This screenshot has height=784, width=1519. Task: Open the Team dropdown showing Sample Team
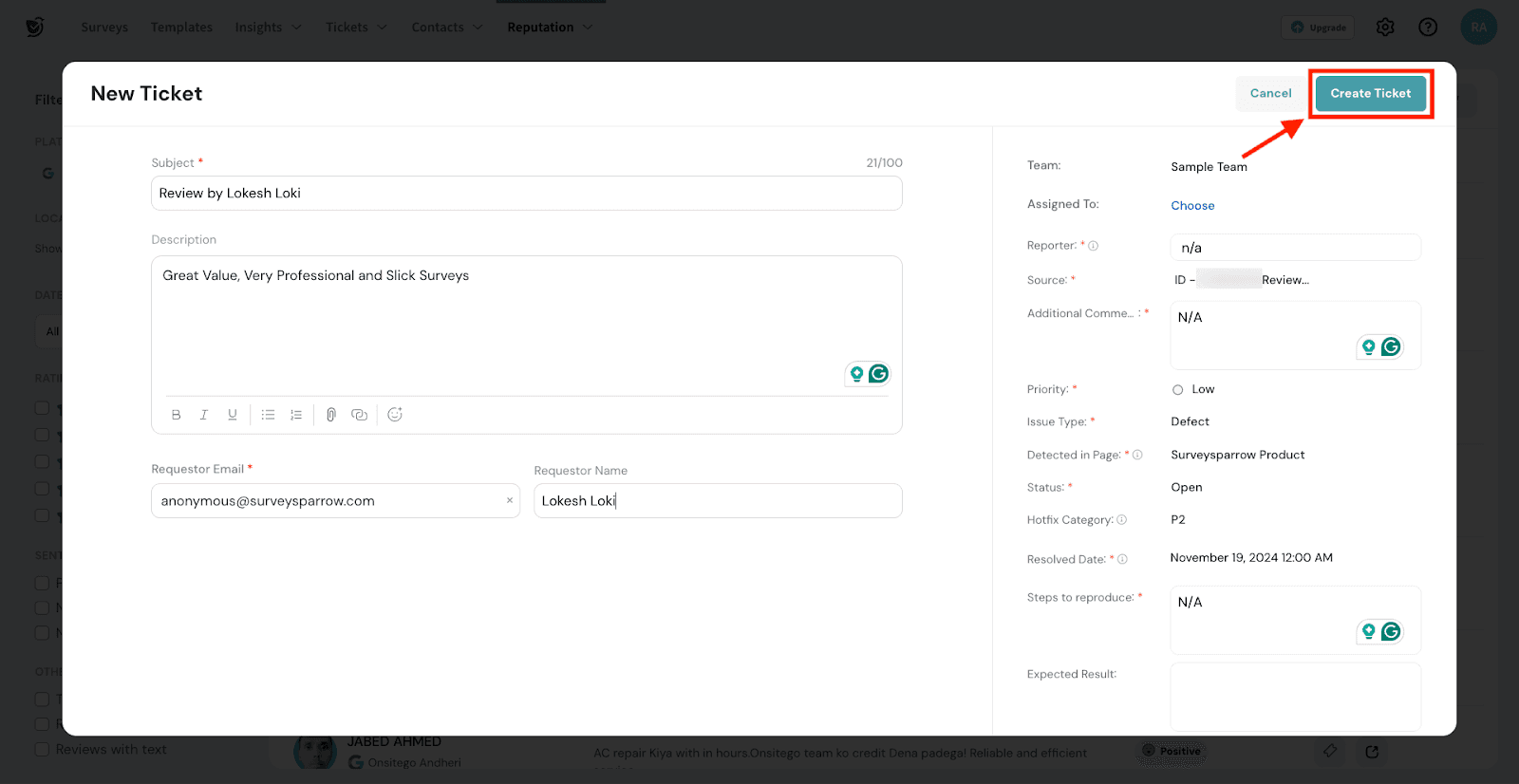1209,167
